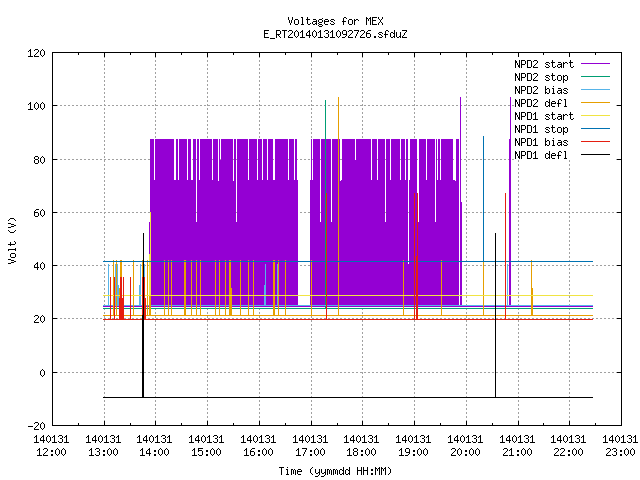Click the x-axis tick label 140131 12:00

[x=51, y=446]
